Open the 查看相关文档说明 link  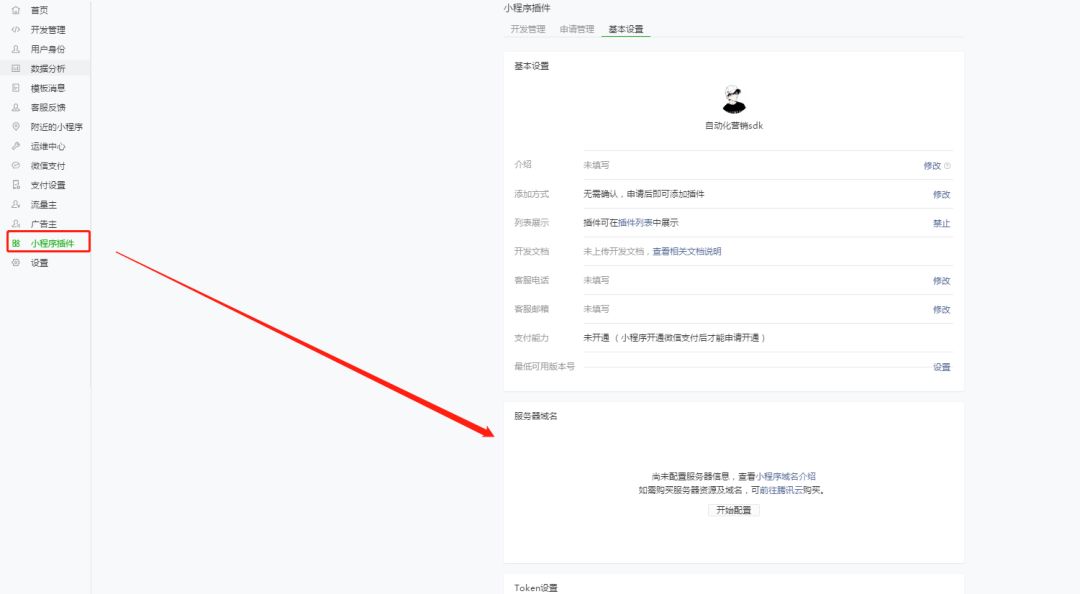click(x=687, y=252)
